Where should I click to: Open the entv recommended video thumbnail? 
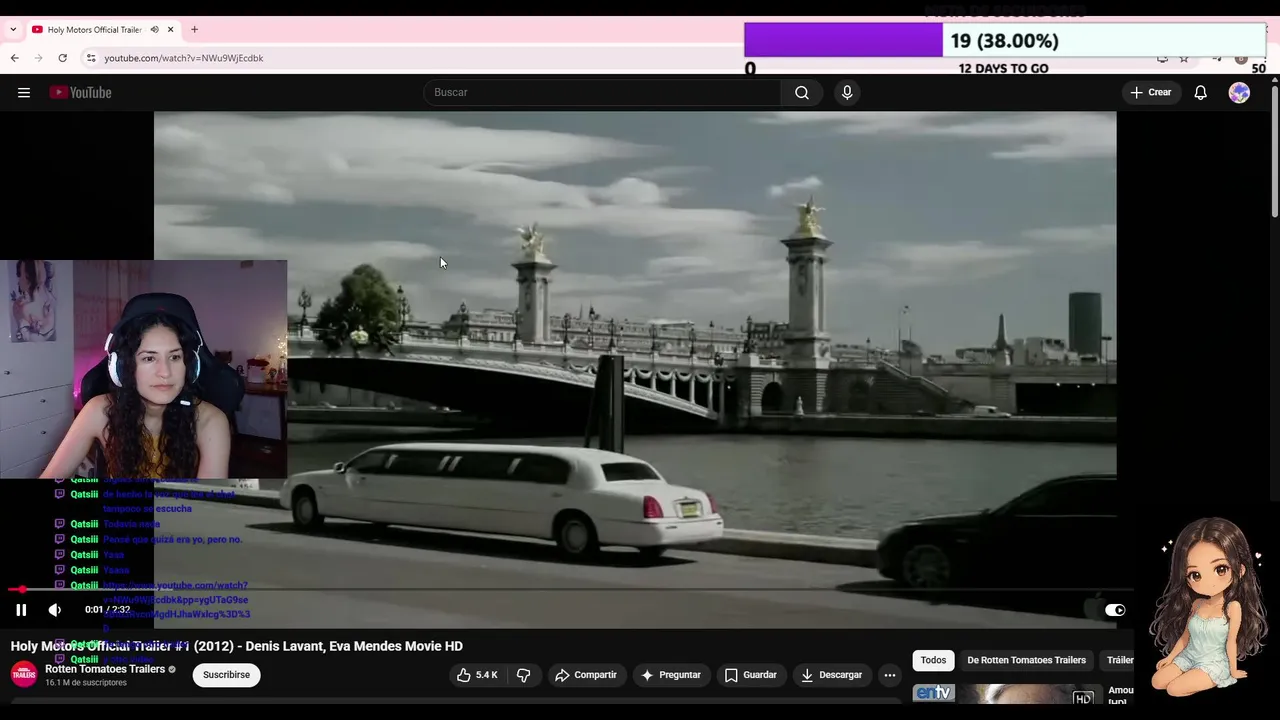click(1008, 693)
